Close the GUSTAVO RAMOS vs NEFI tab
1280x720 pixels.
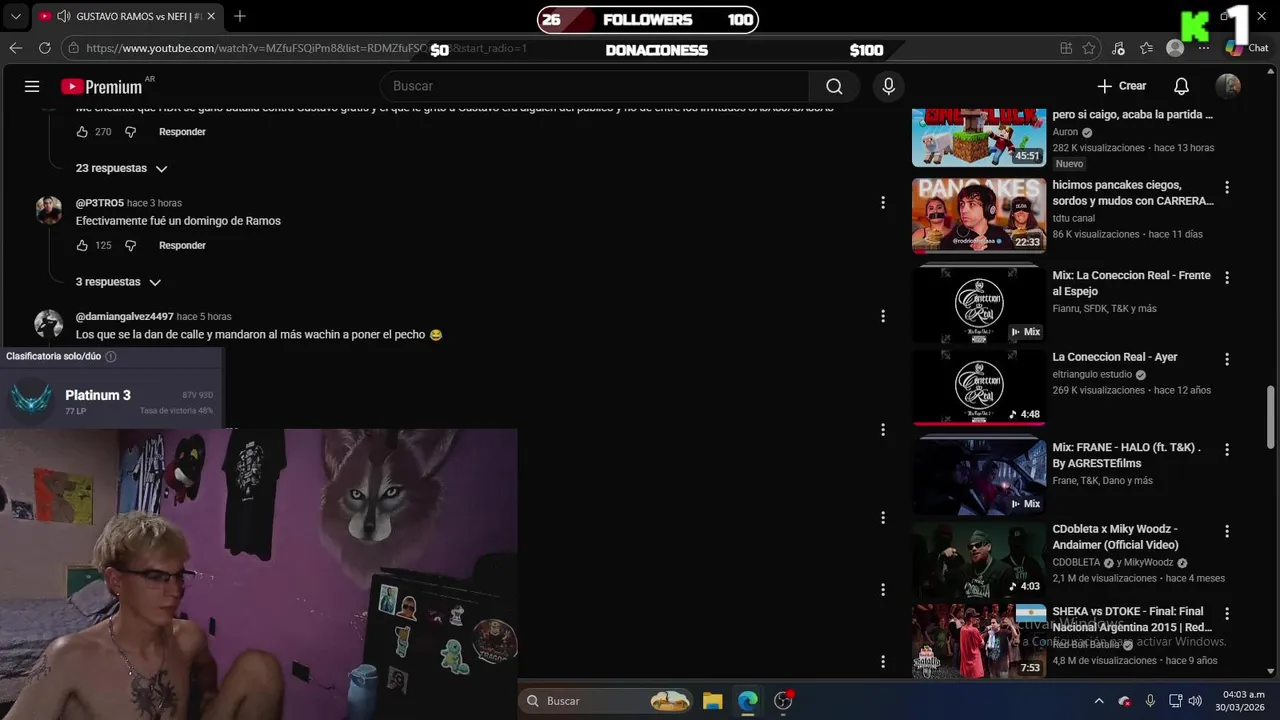210,16
